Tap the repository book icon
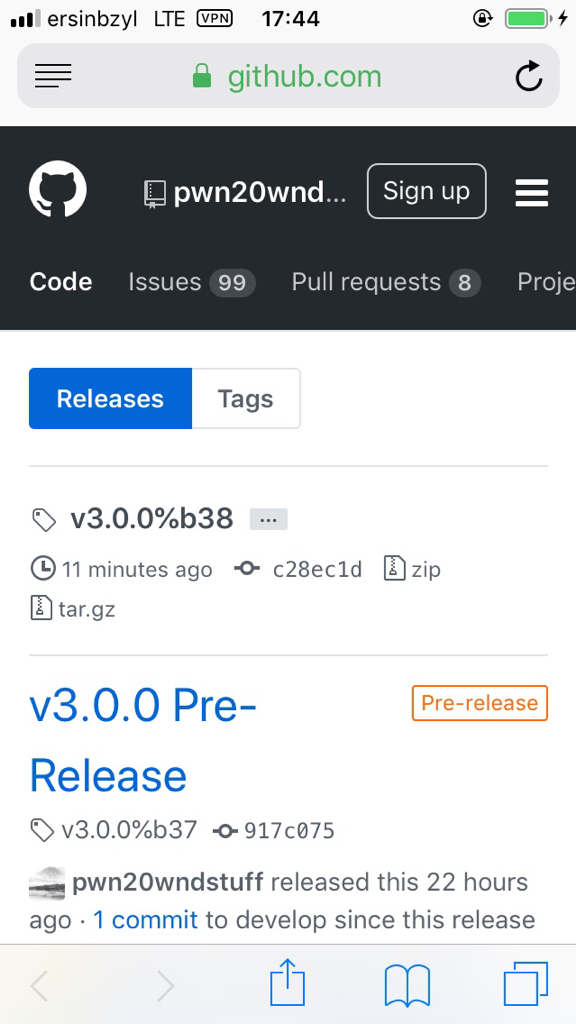The image size is (576, 1024). pyautogui.click(x=155, y=194)
